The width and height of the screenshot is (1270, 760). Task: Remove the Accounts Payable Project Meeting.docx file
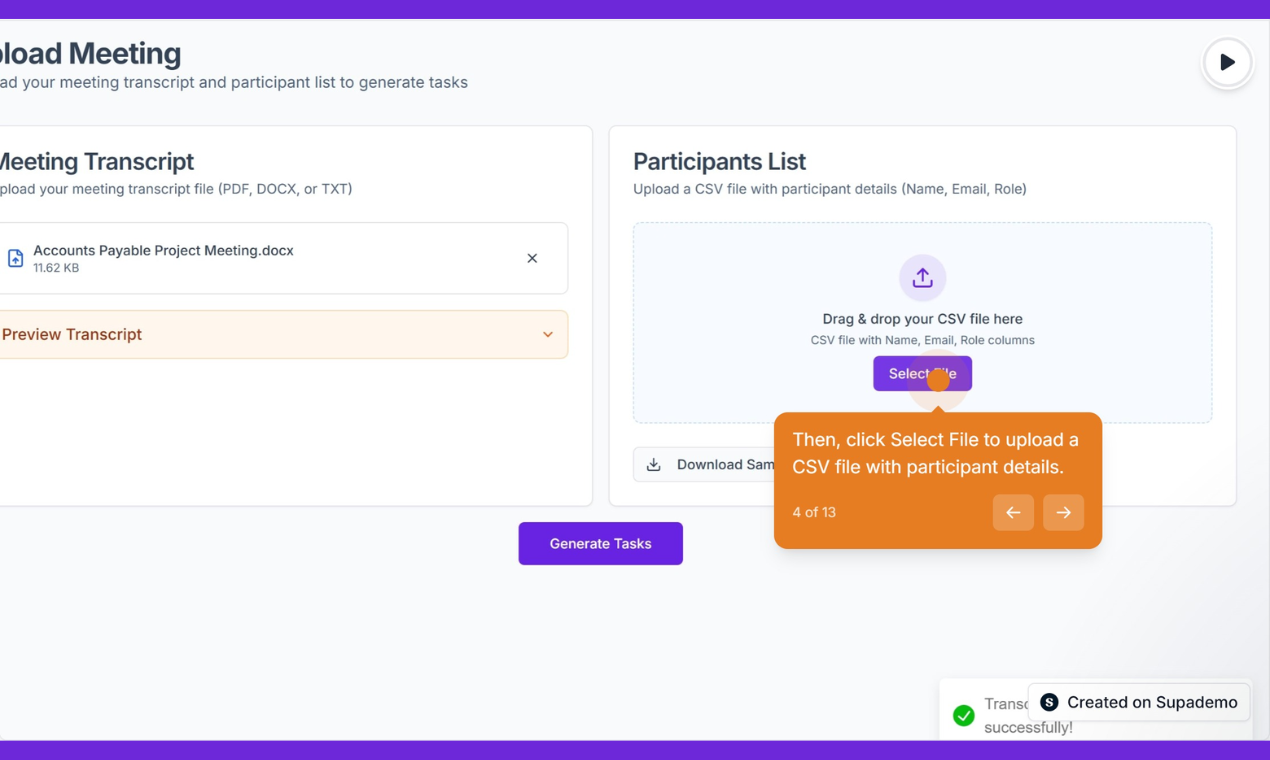click(532, 257)
